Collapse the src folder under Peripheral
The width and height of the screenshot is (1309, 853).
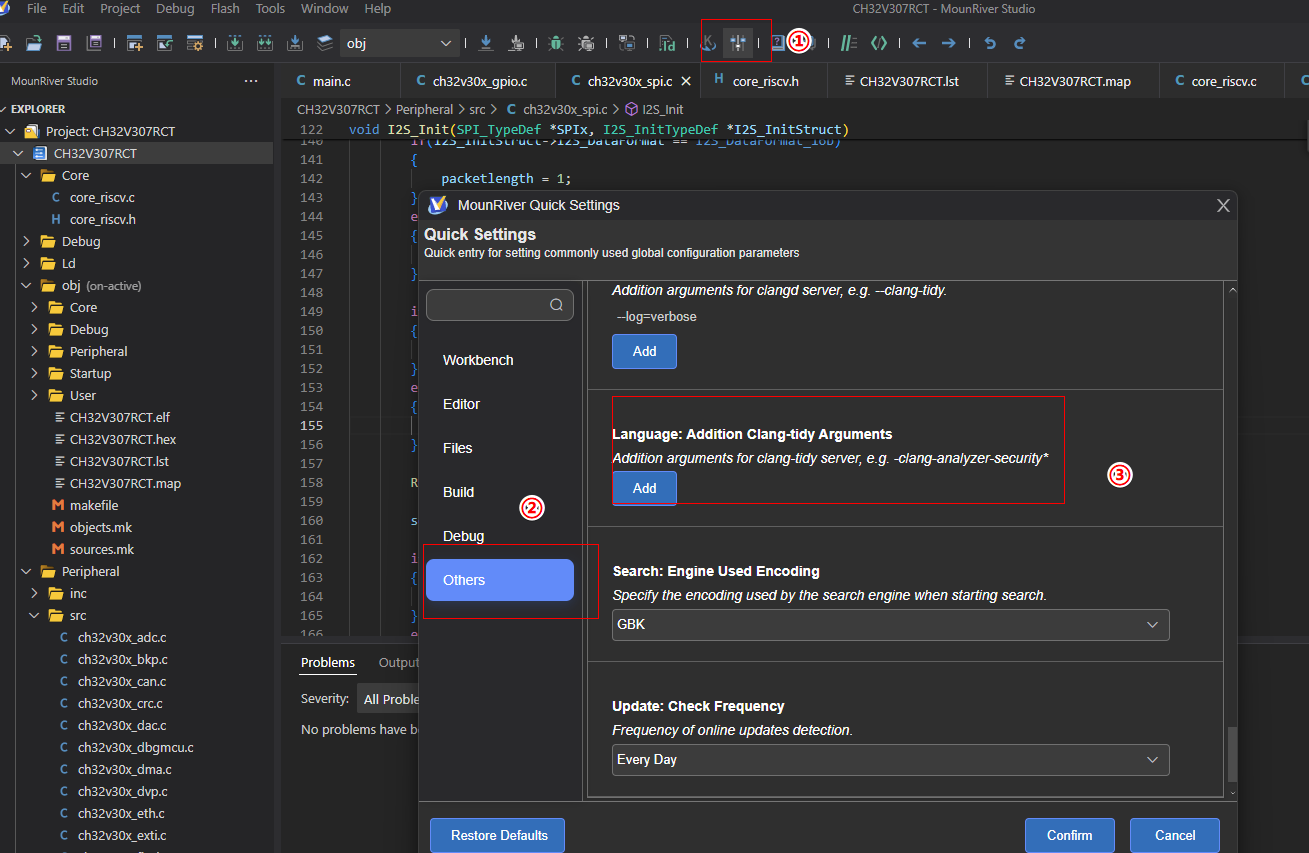35,615
